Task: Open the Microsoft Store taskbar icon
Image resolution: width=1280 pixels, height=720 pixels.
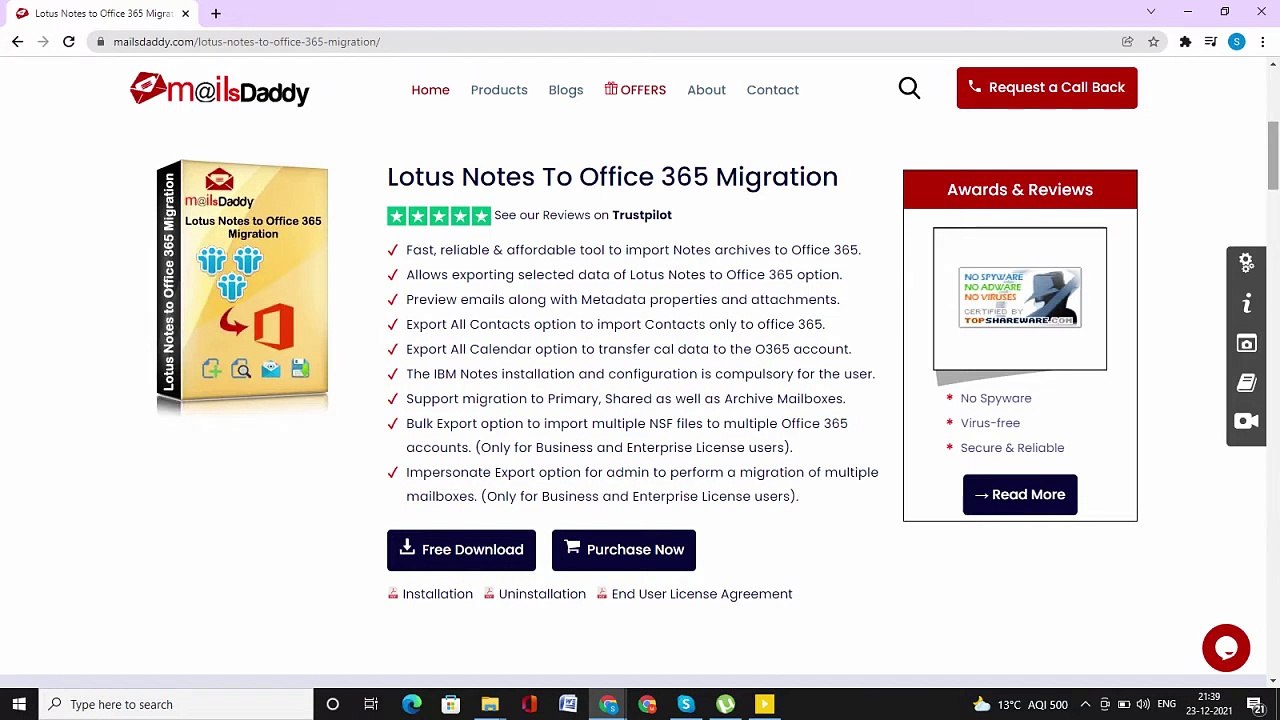Action: tap(451, 704)
